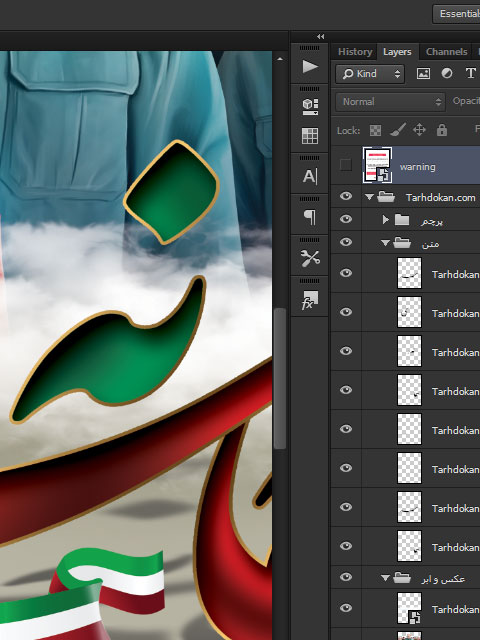Image resolution: width=480 pixels, height=640 pixels.
Task: Hide the first layer under متن group
Action: (x=346, y=273)
